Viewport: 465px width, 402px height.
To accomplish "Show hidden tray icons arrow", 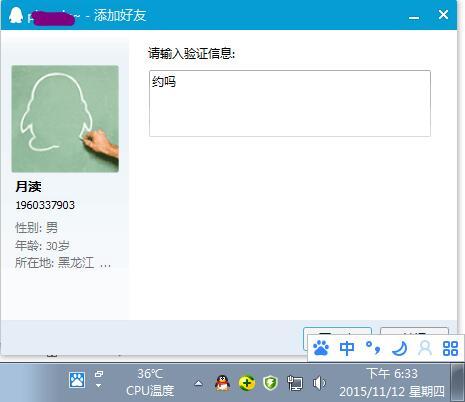I will pos(198,383).
